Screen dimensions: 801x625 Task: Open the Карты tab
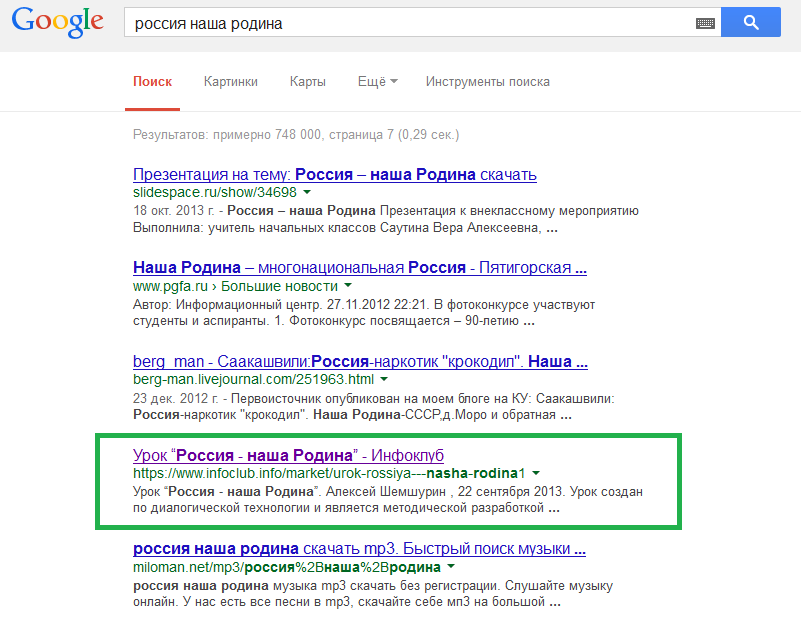tap(307, 82)
